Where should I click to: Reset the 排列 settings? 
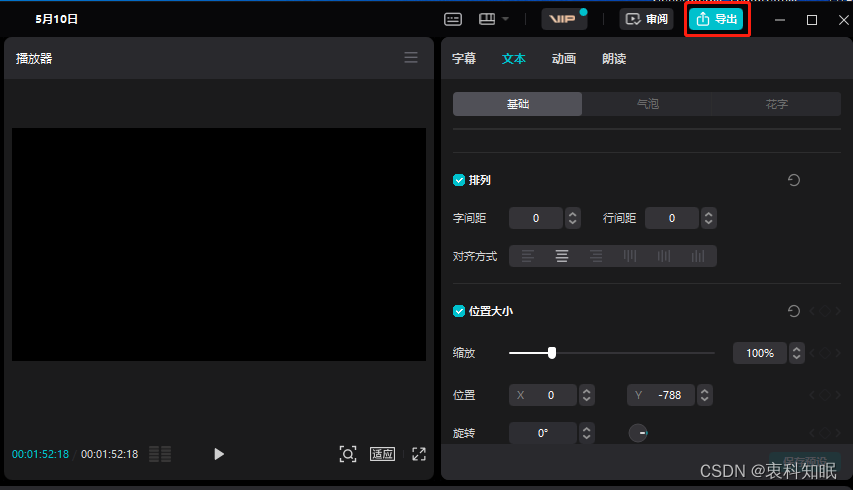pos(794,180)
